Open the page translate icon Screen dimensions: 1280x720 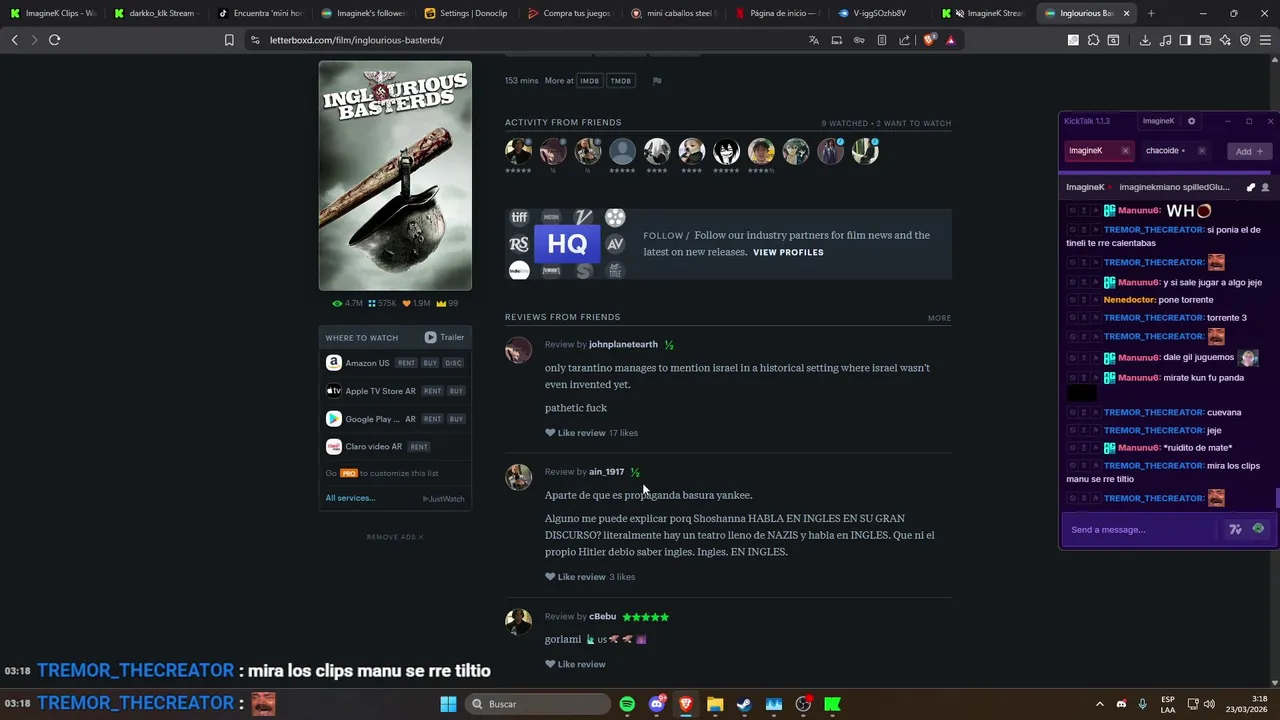point(813,40)
